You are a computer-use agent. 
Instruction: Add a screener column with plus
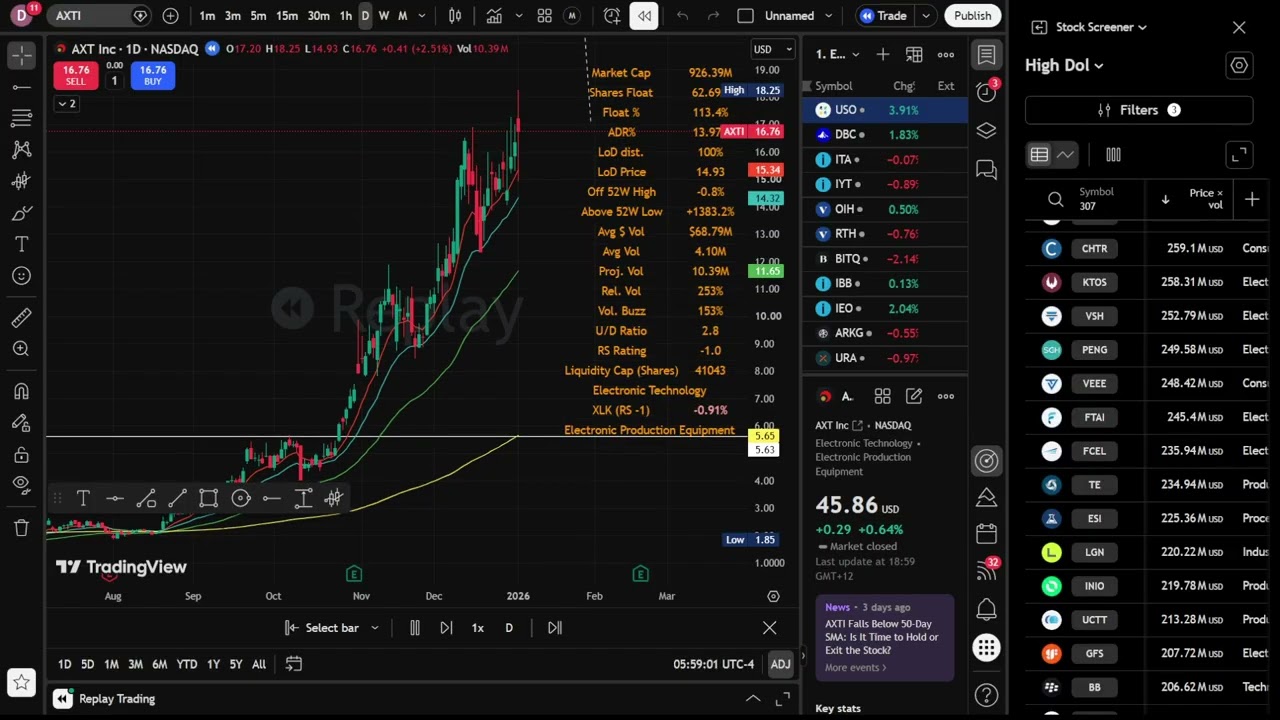click(1252, 200)
